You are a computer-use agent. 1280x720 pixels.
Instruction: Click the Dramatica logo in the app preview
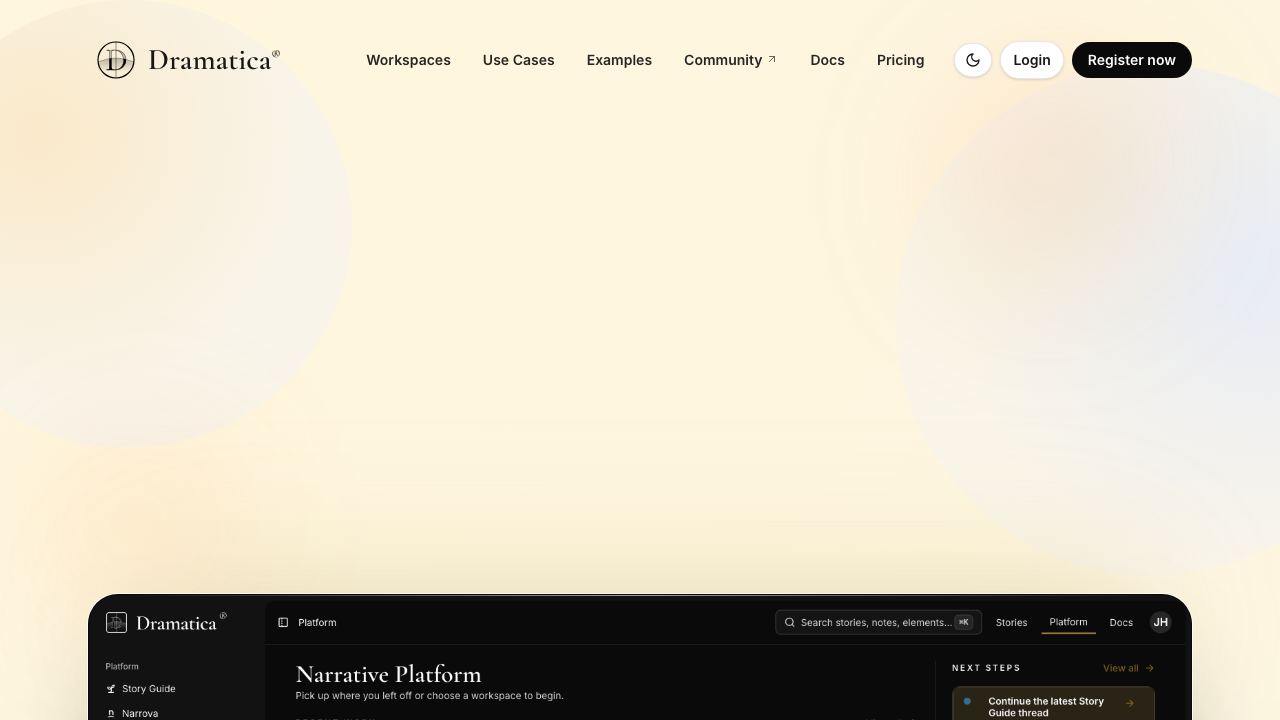[166, 622]
